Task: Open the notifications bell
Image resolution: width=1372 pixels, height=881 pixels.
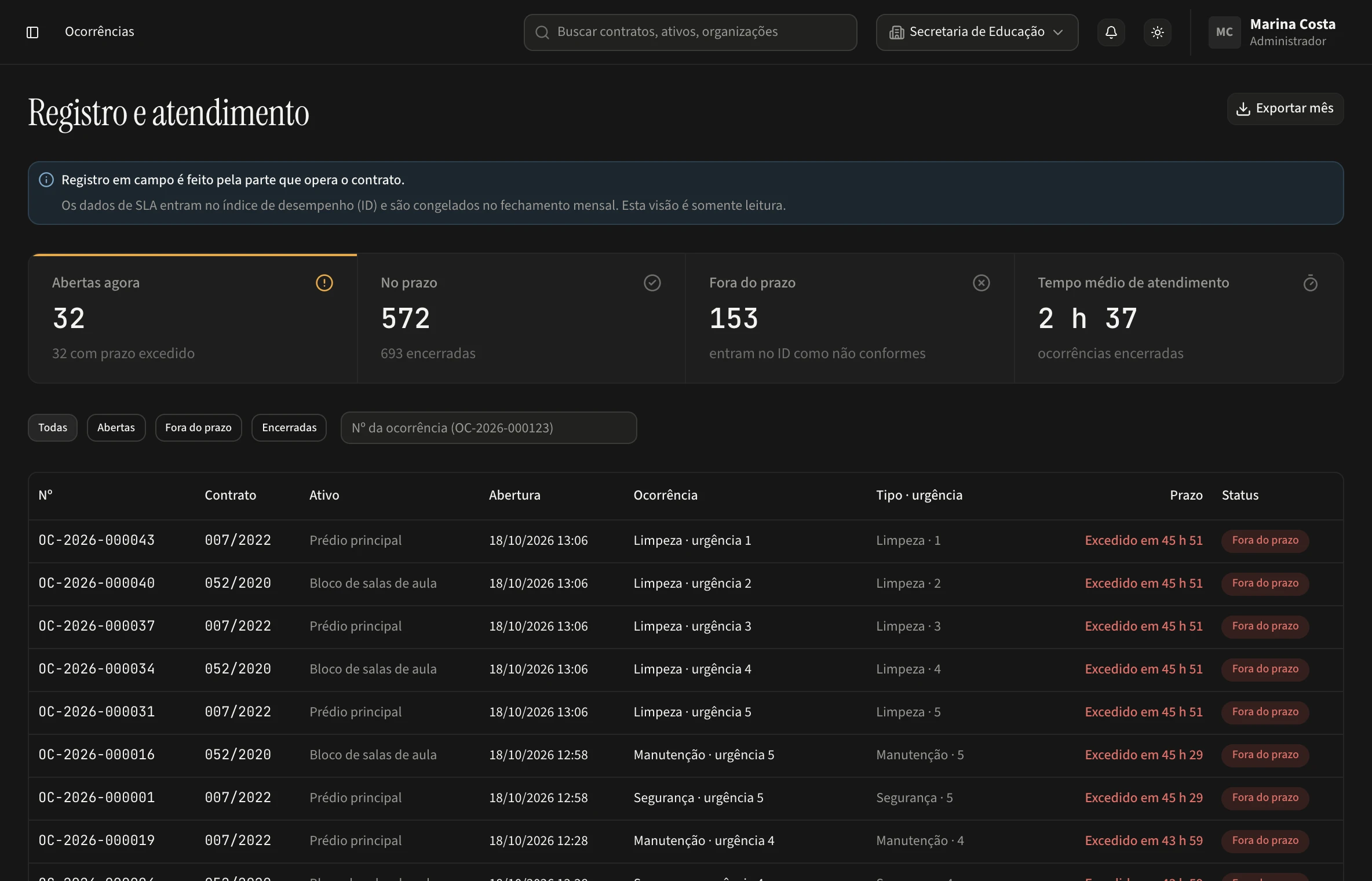Action: point(1111,32)
